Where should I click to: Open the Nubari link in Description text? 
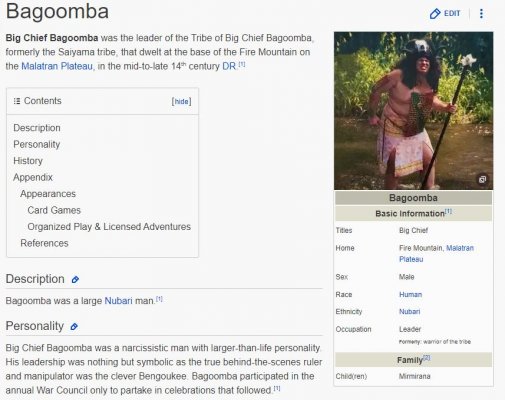[118, 301]
